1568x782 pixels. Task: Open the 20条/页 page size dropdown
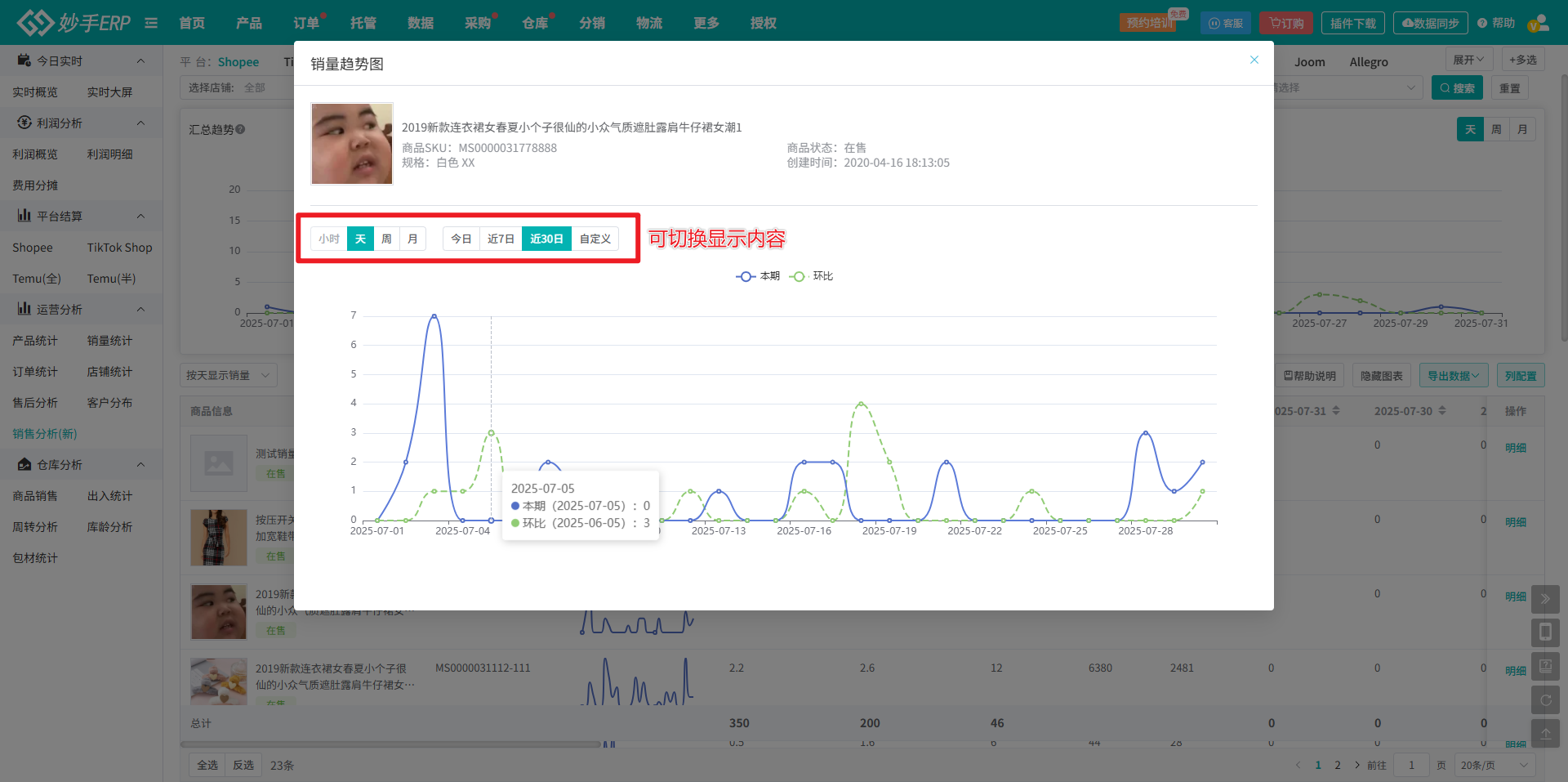tap(1494, 765)
